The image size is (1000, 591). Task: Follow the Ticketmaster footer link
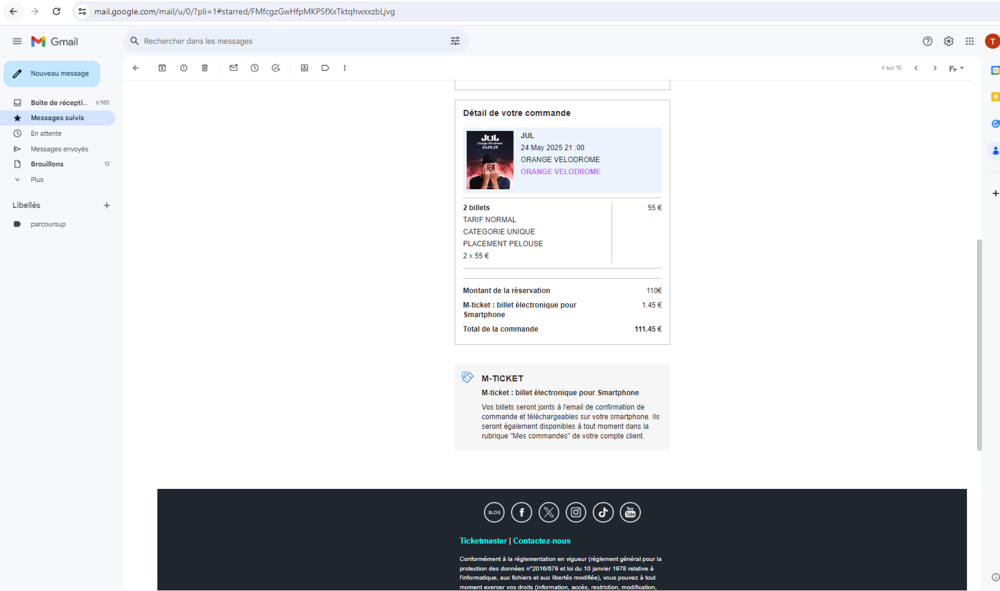pyautogui.click(x=483, y=541)
